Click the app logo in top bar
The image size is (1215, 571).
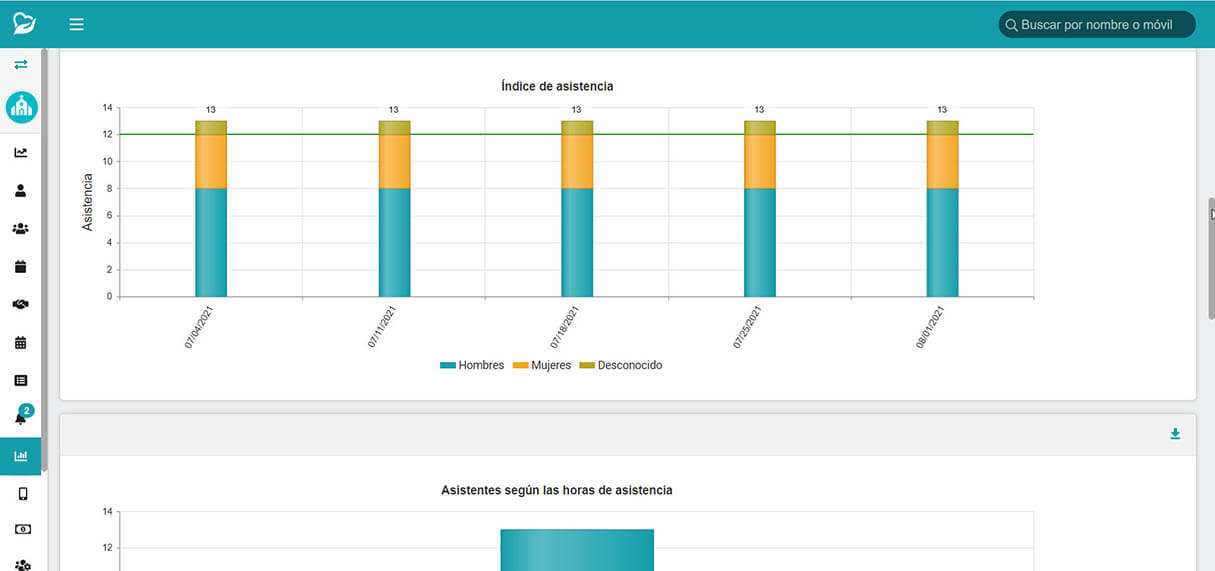24,24
